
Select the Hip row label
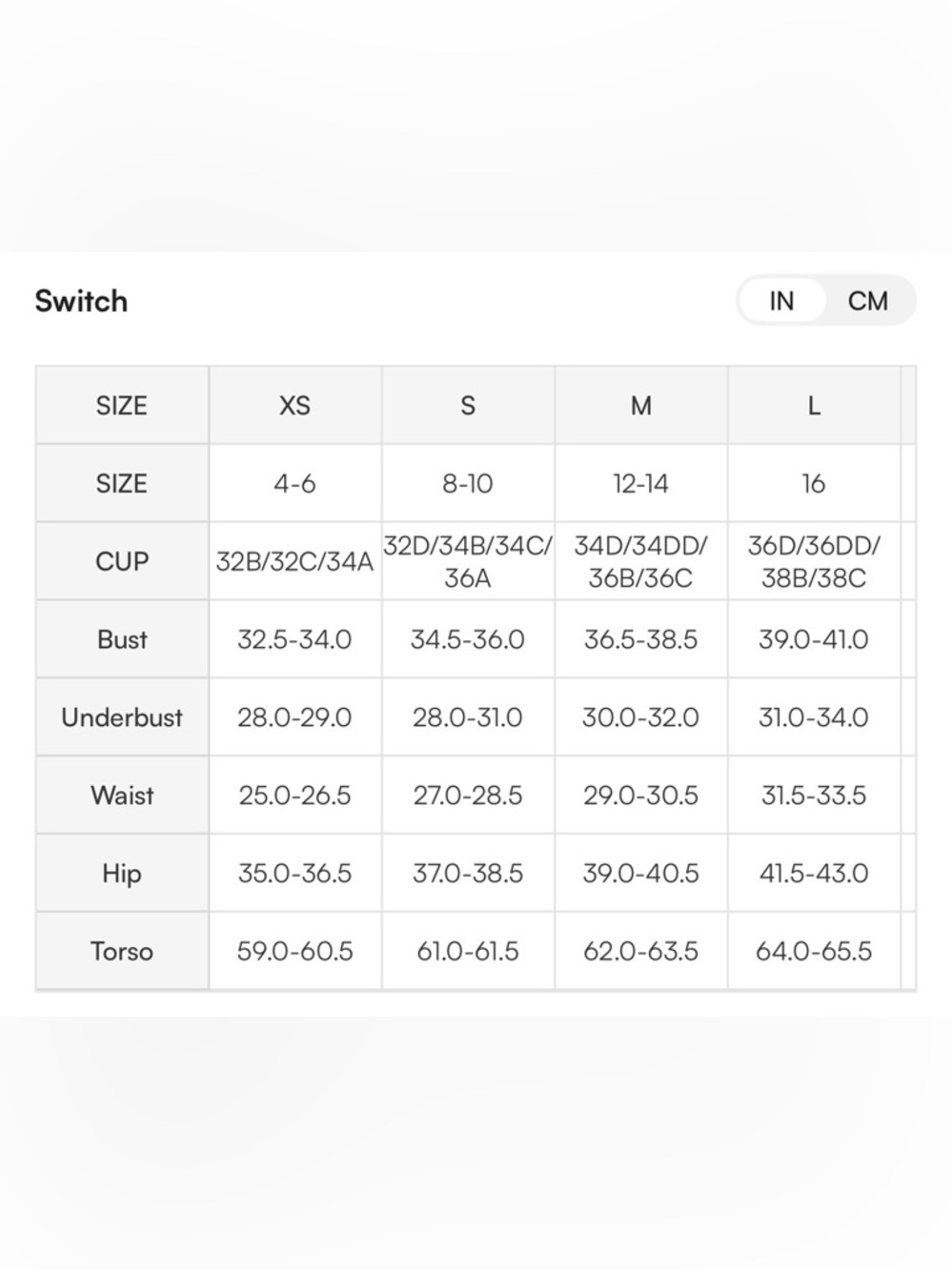click(x=122, y=874)
